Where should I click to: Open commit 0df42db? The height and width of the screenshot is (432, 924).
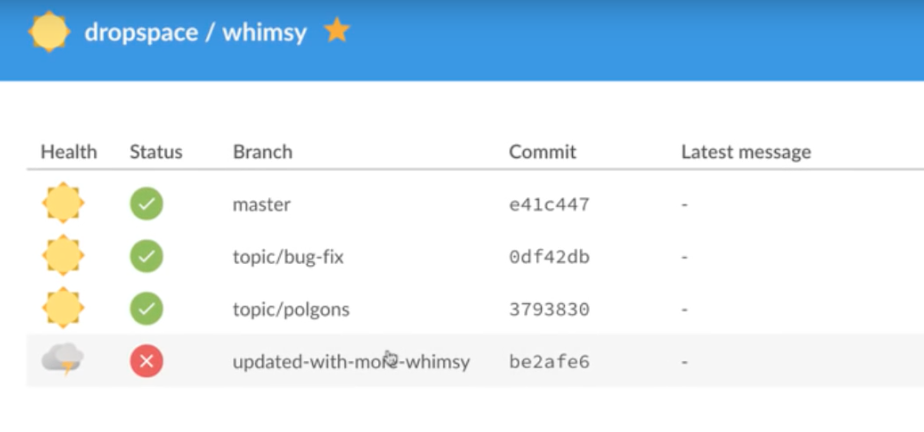549,257
